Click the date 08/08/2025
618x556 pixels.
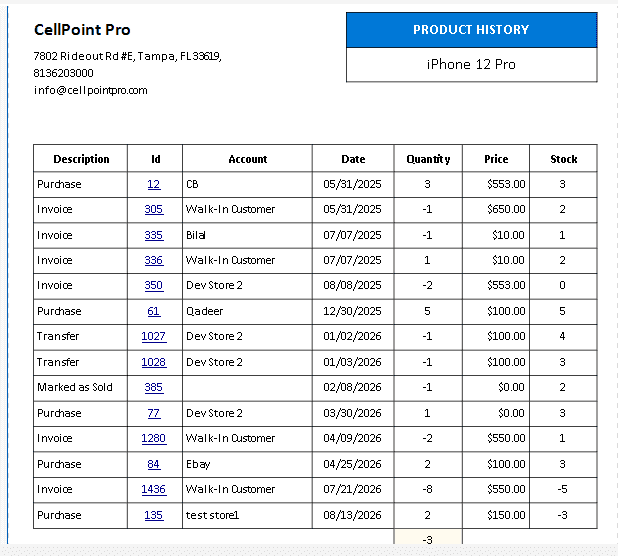click(x=352, y=285)
